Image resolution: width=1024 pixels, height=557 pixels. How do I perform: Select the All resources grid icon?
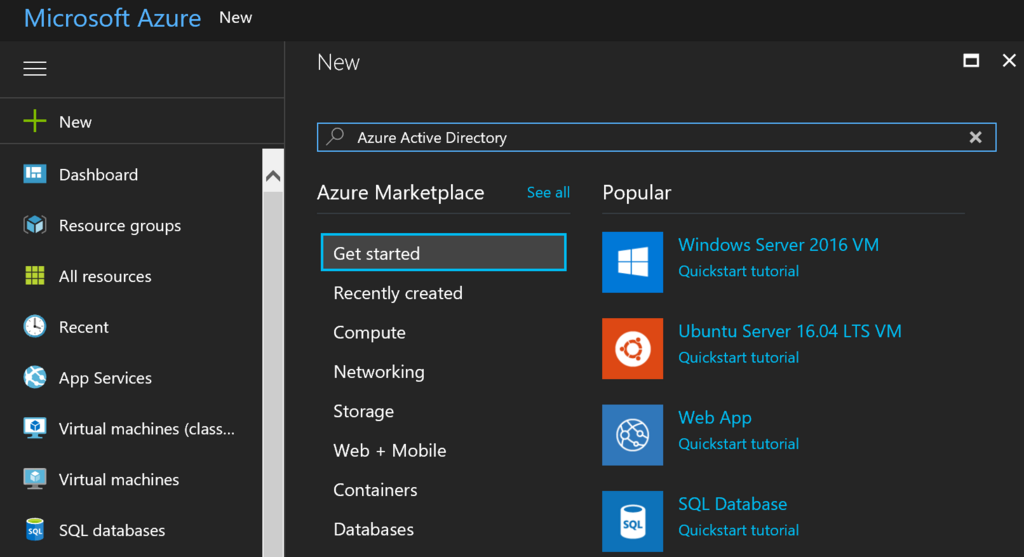(x=35, y=276)
